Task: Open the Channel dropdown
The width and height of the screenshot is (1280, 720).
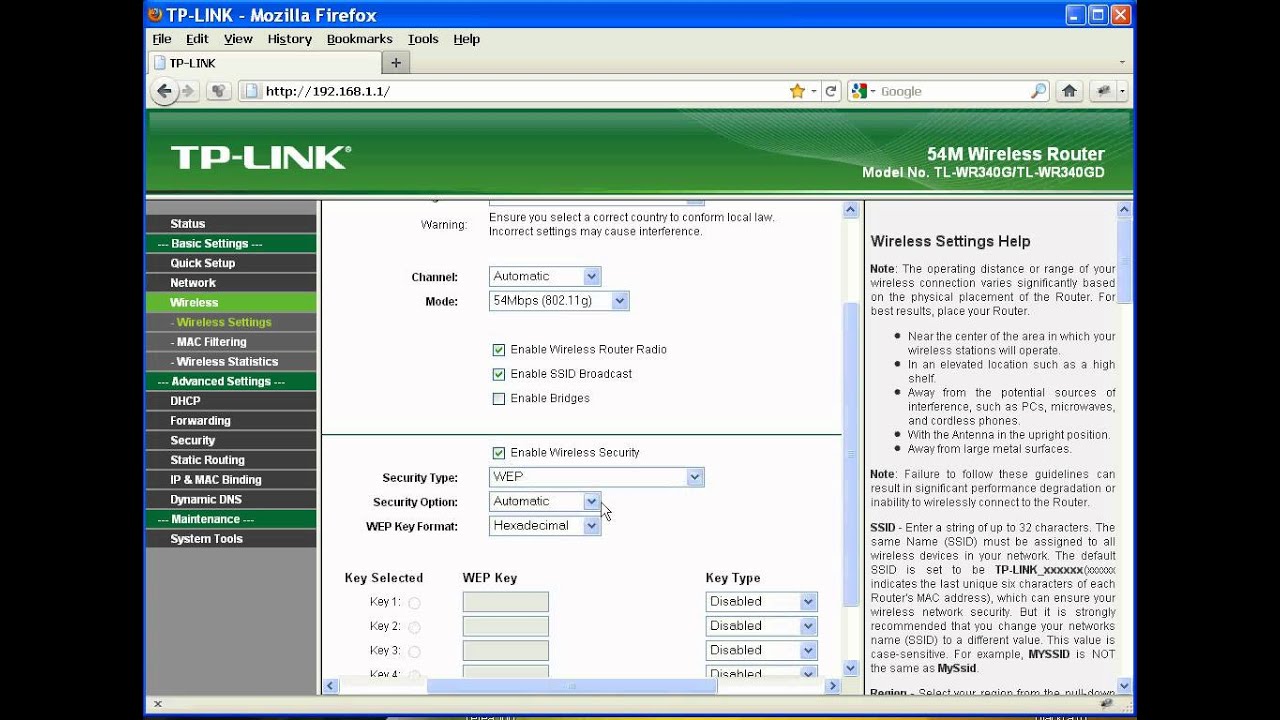Action: (x=545, y=276)
